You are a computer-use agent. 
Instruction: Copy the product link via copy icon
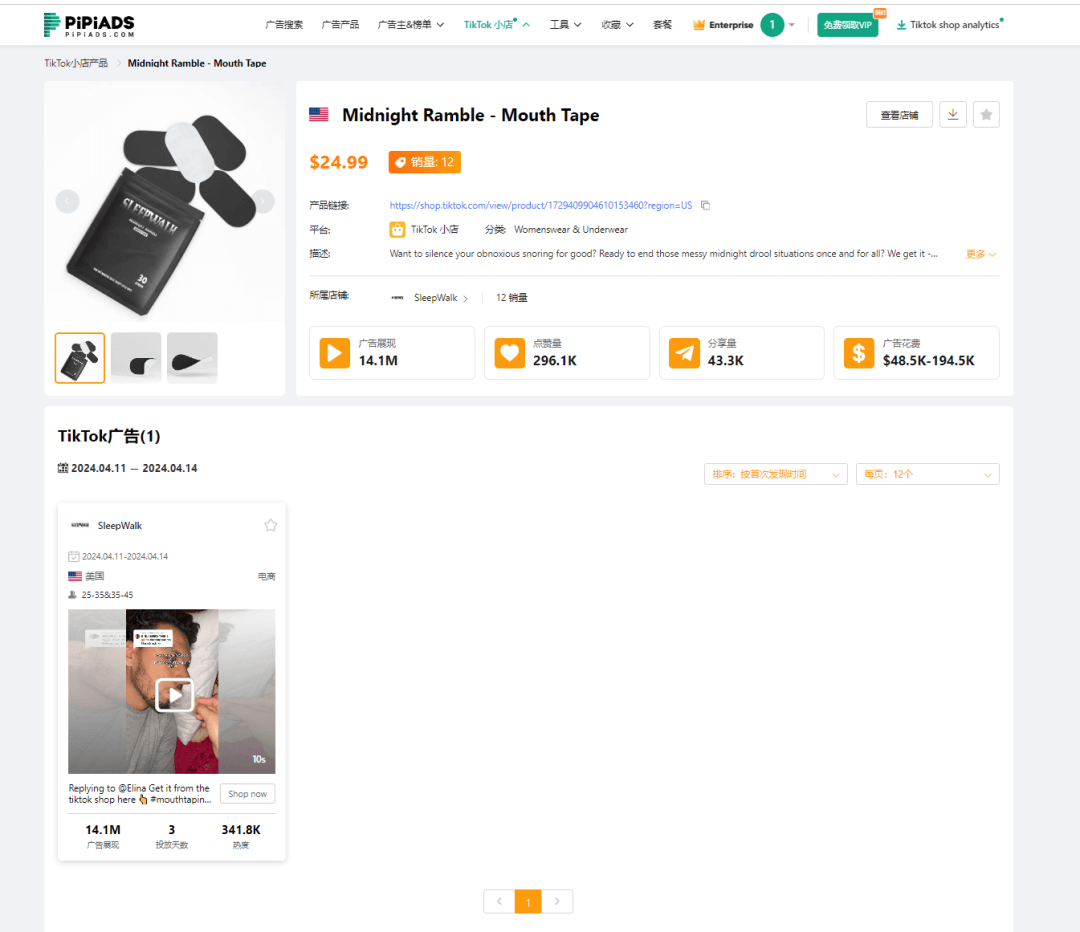pyautogui.click(x=705, y=205)
